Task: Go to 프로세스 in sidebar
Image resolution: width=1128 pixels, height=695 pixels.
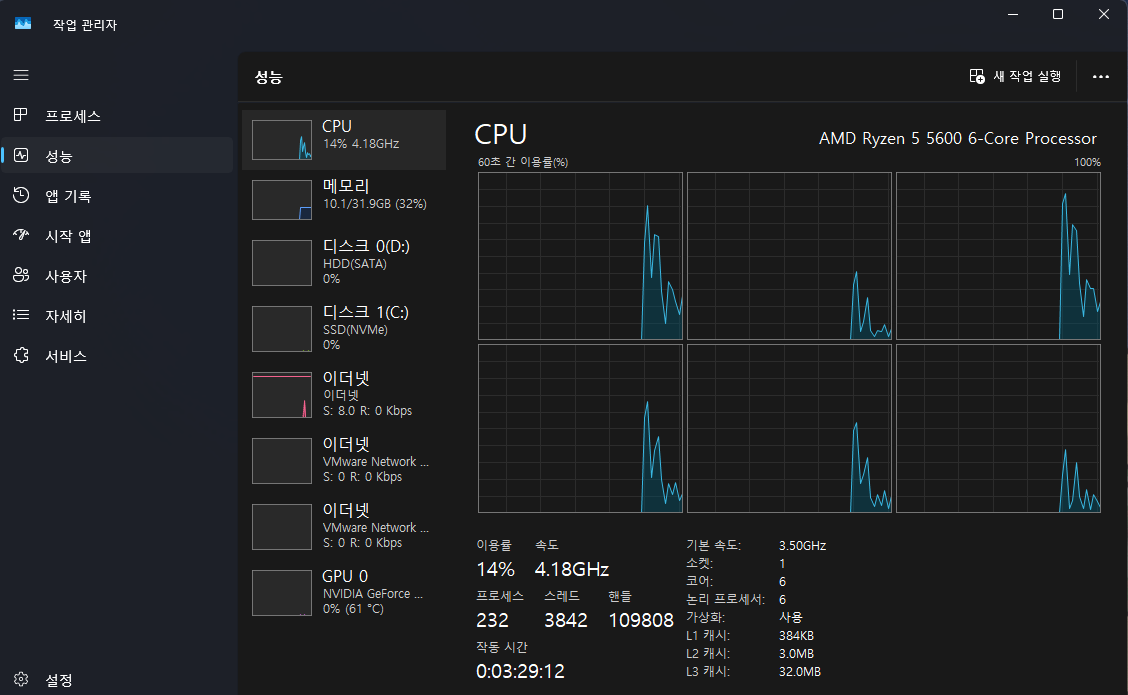Action: [x=117, y=115]
